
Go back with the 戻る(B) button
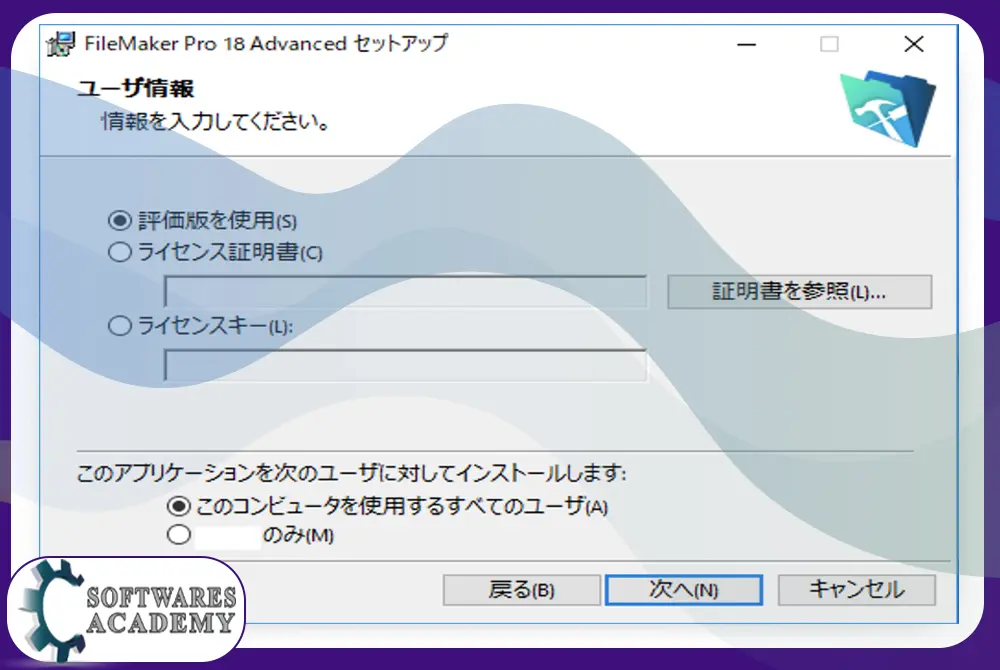coord(522,590)
